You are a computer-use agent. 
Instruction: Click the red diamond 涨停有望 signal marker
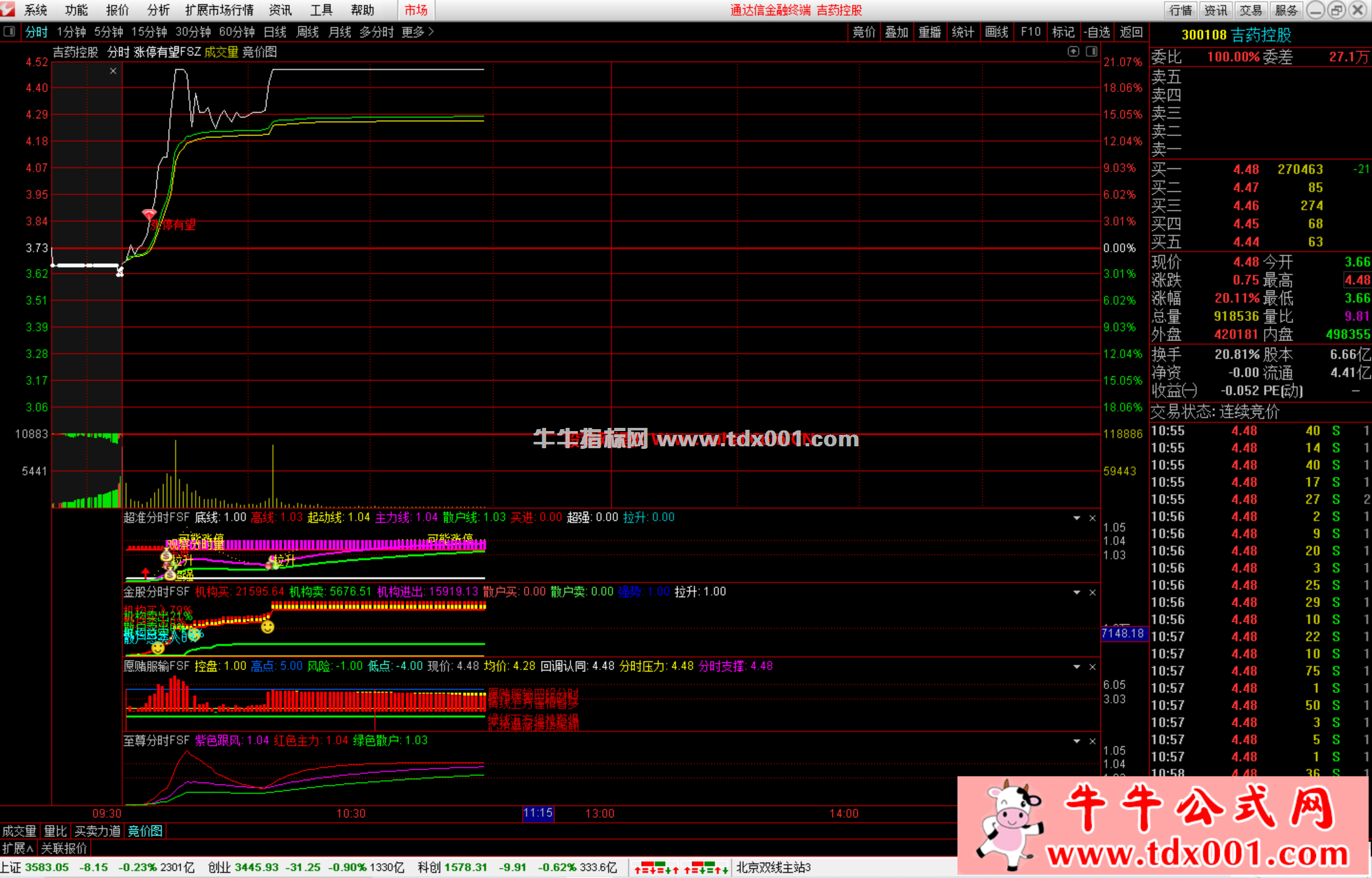[149, 214]
